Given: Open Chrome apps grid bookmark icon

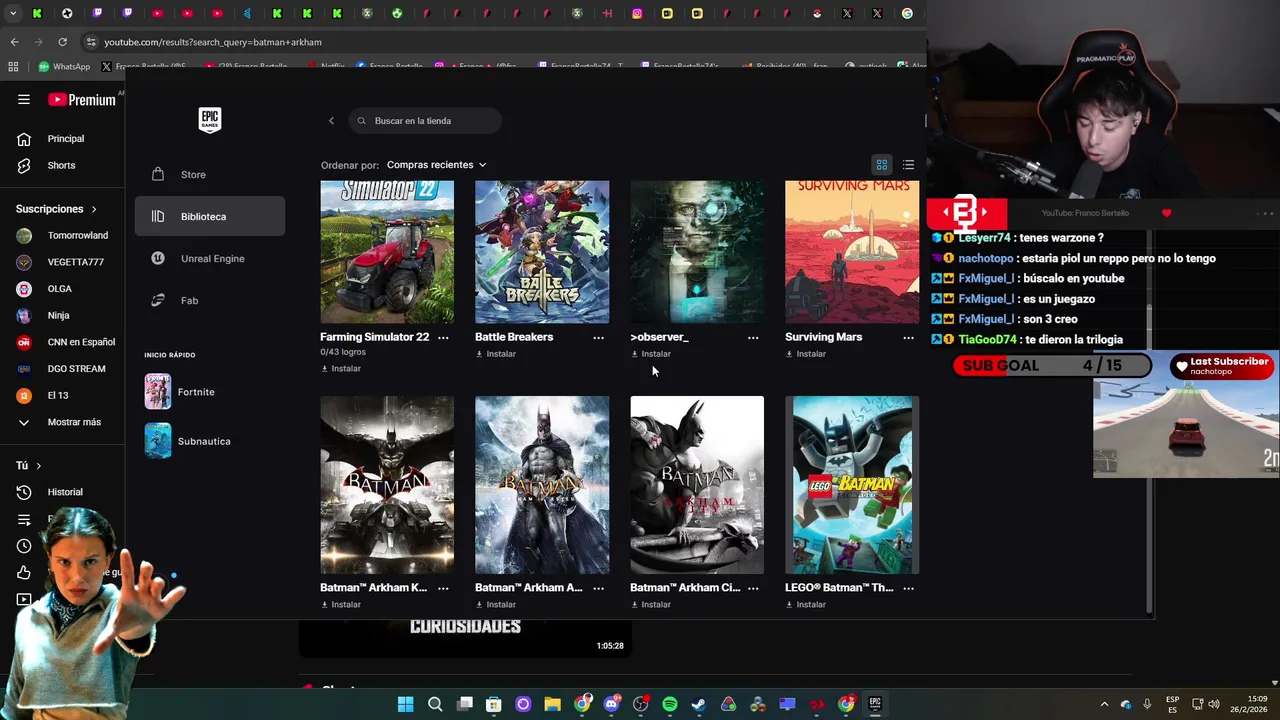Looking at the screenshot, I should point(13,67).
